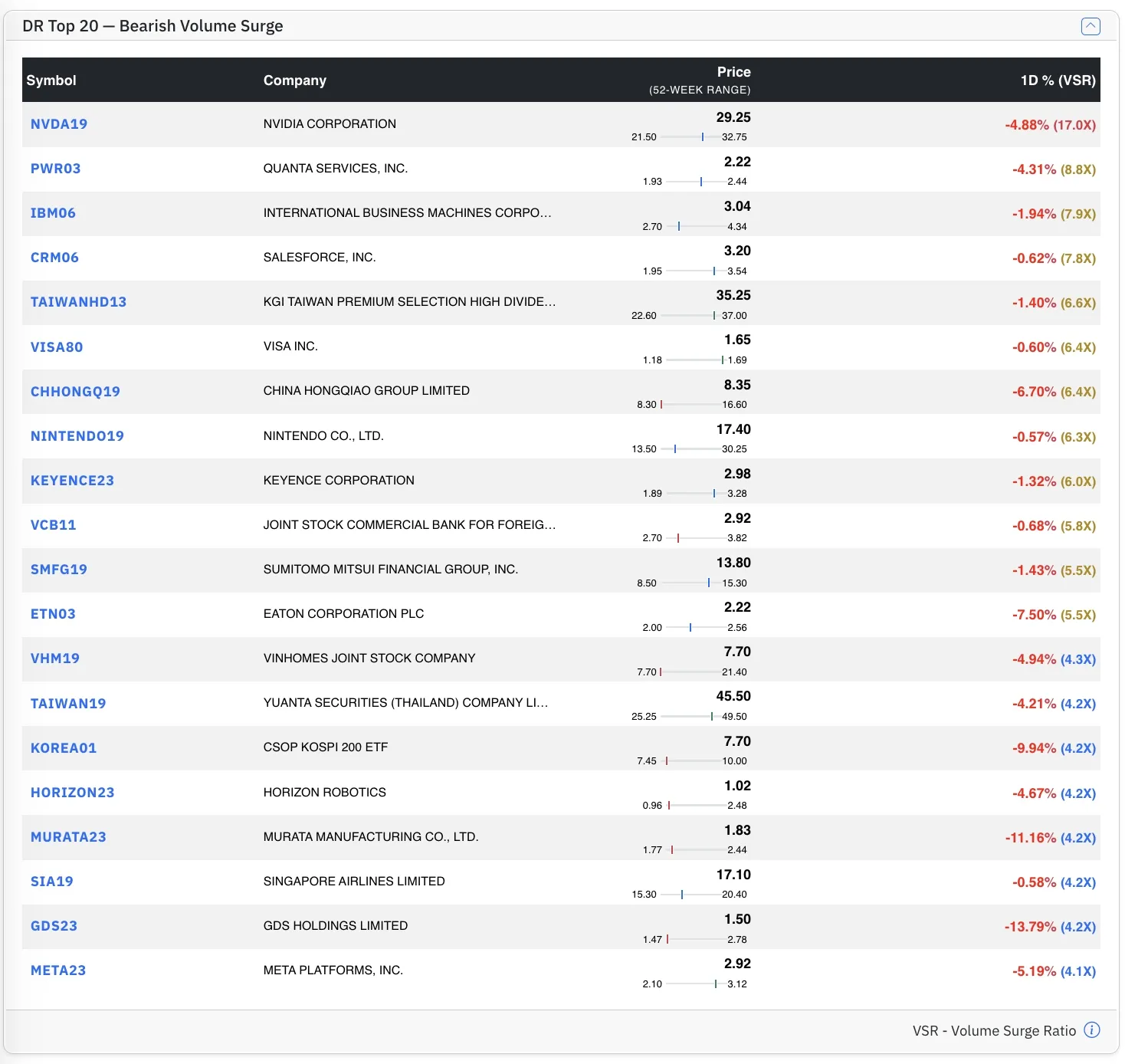Click the NVIDIA CORPORATION company name
The height and width of the screenshot is (1064, 1125).
(330, 124)
